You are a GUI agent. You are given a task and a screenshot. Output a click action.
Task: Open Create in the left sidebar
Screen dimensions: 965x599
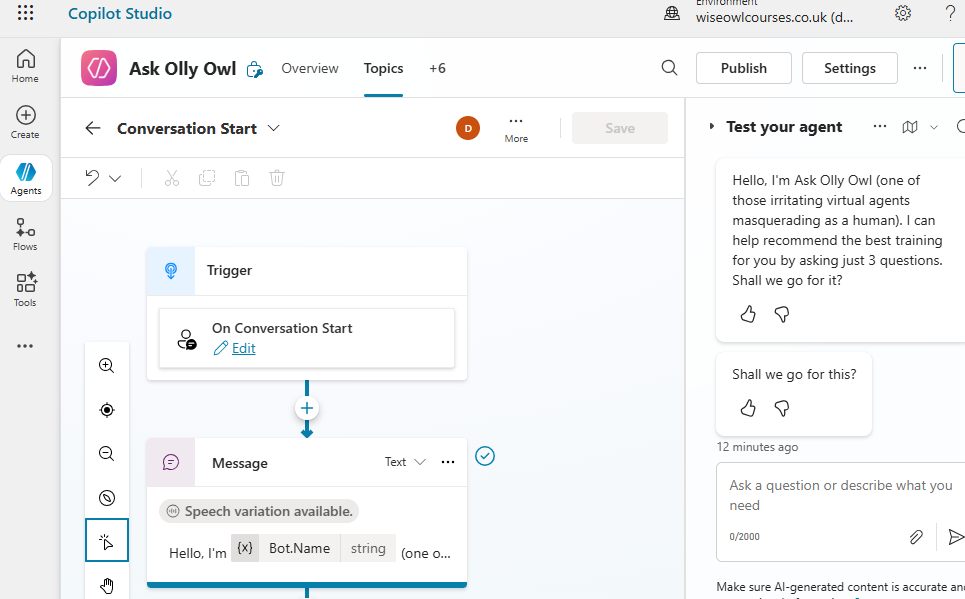[x=25, y=122]
